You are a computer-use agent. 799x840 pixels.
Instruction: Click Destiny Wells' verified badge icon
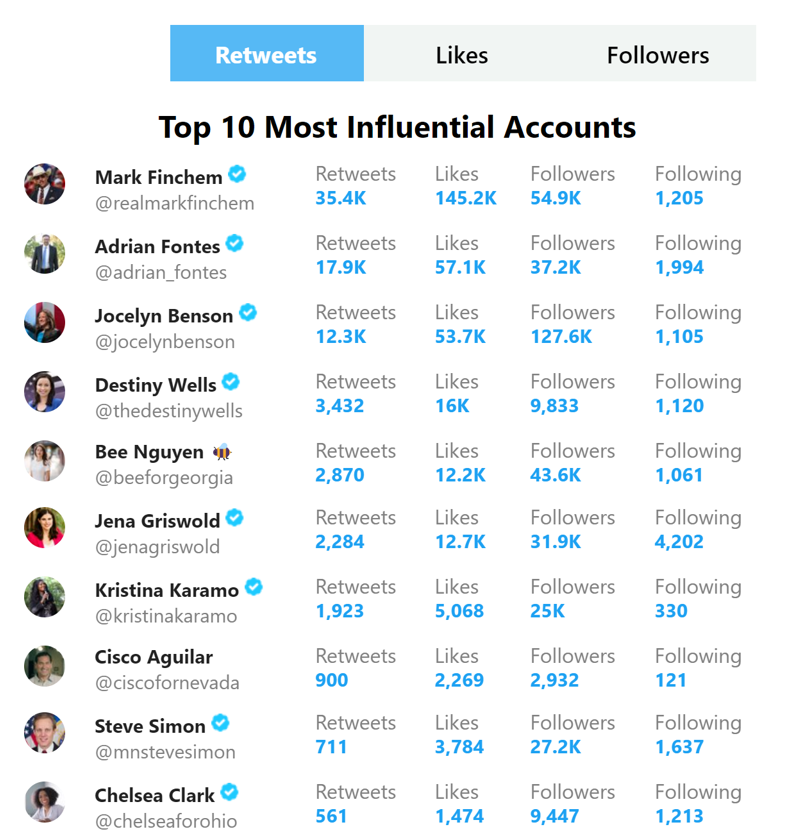pos(230,381)
